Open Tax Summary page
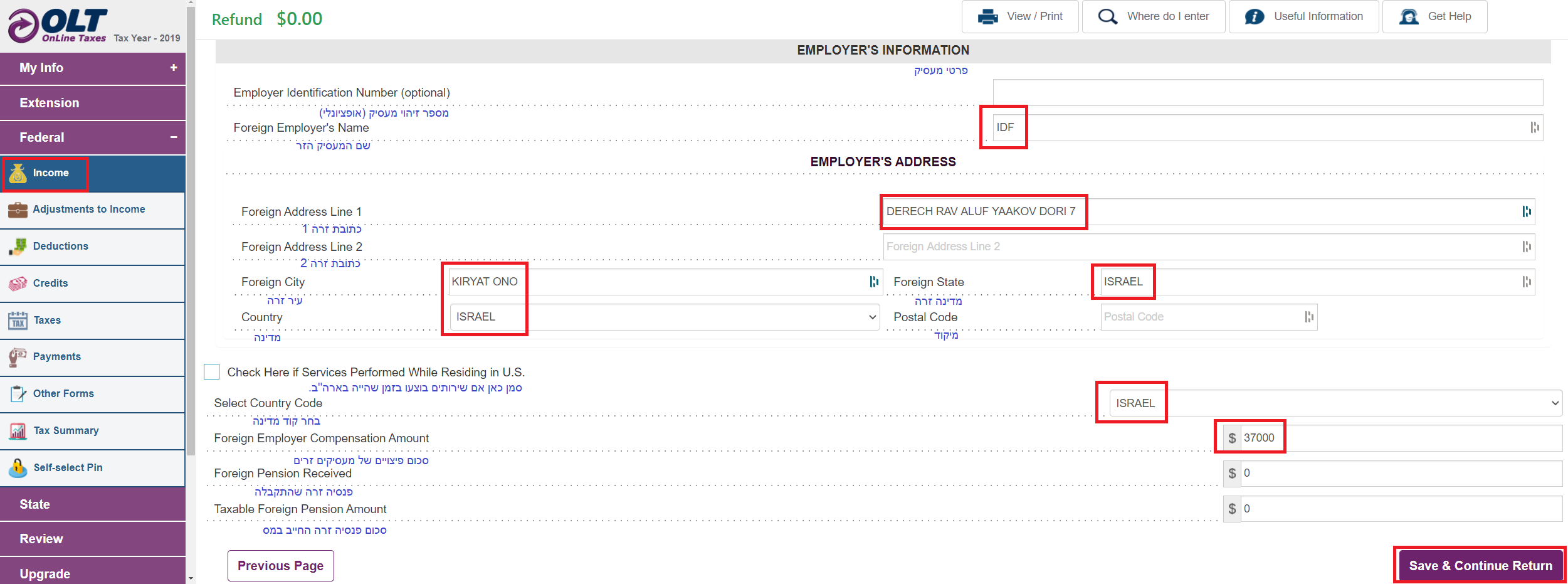This screenshot has width=1568, height=584. [93, 431]
